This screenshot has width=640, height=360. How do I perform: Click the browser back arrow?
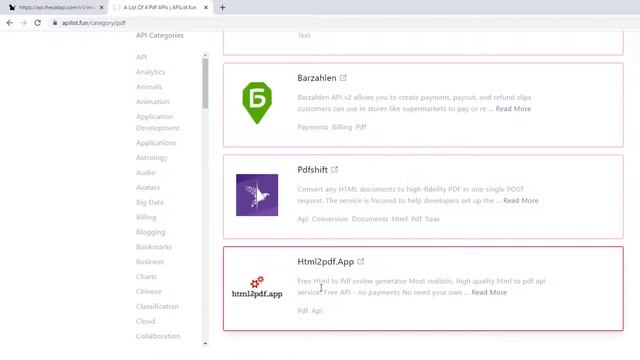(x=9, y=23)
